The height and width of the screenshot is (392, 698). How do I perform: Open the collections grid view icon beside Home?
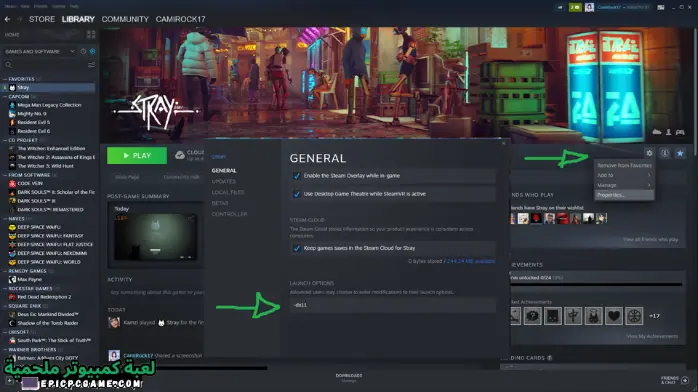91,34
